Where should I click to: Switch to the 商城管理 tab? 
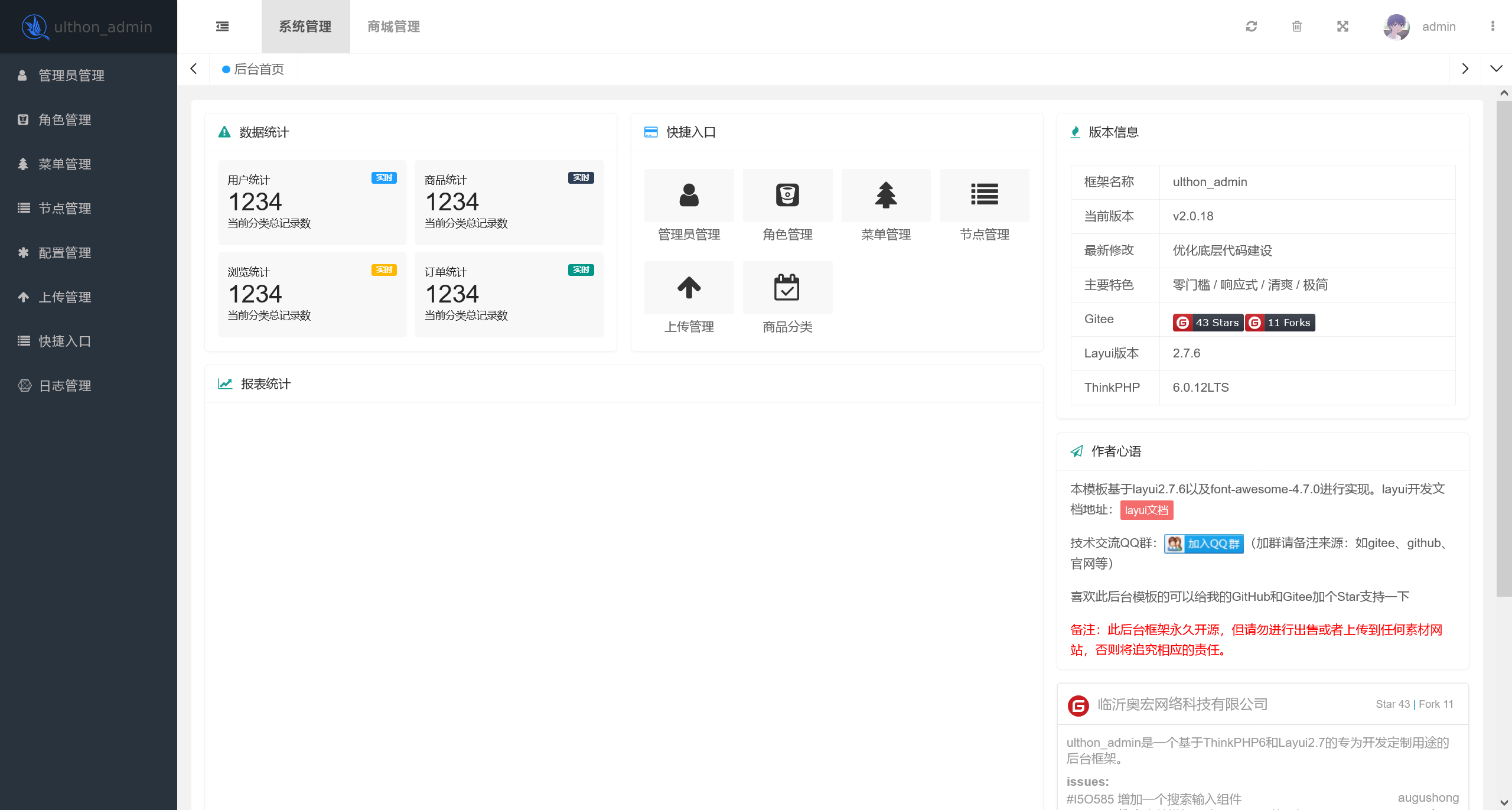[x=393, y=27]
